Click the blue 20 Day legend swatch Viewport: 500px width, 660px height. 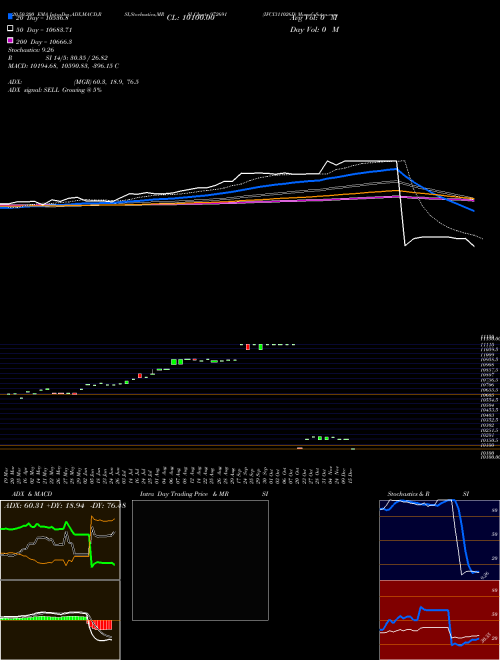tap(10, 16)
